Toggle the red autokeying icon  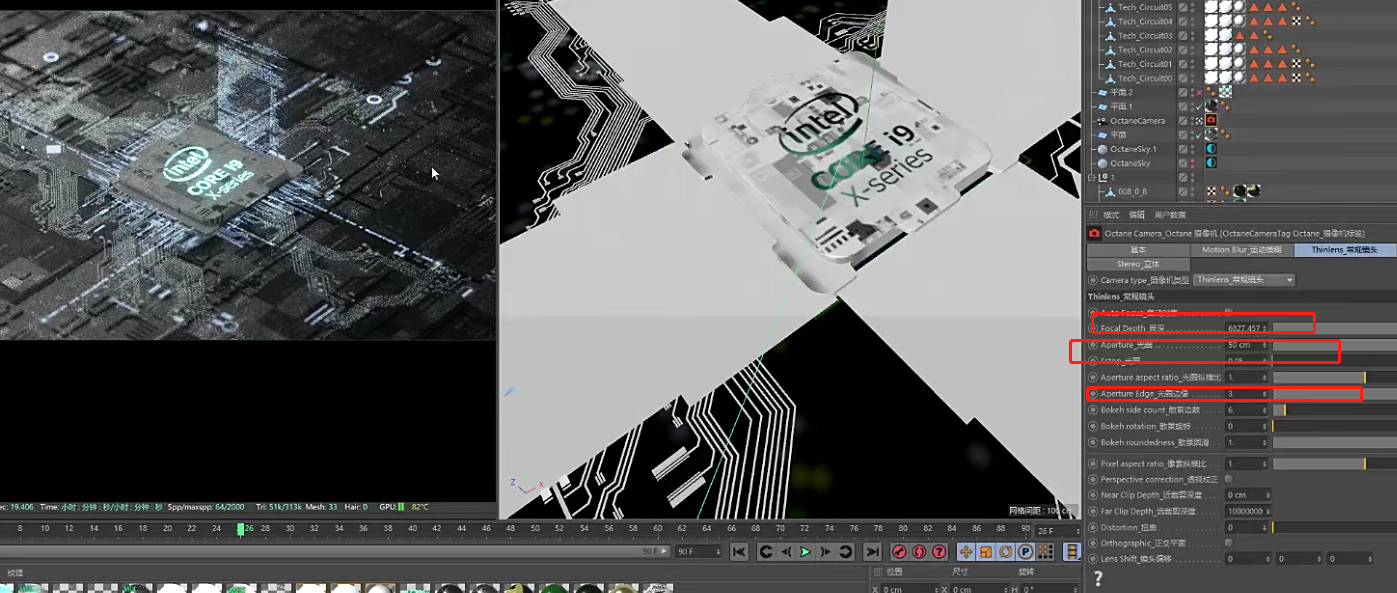pos(919,551)
